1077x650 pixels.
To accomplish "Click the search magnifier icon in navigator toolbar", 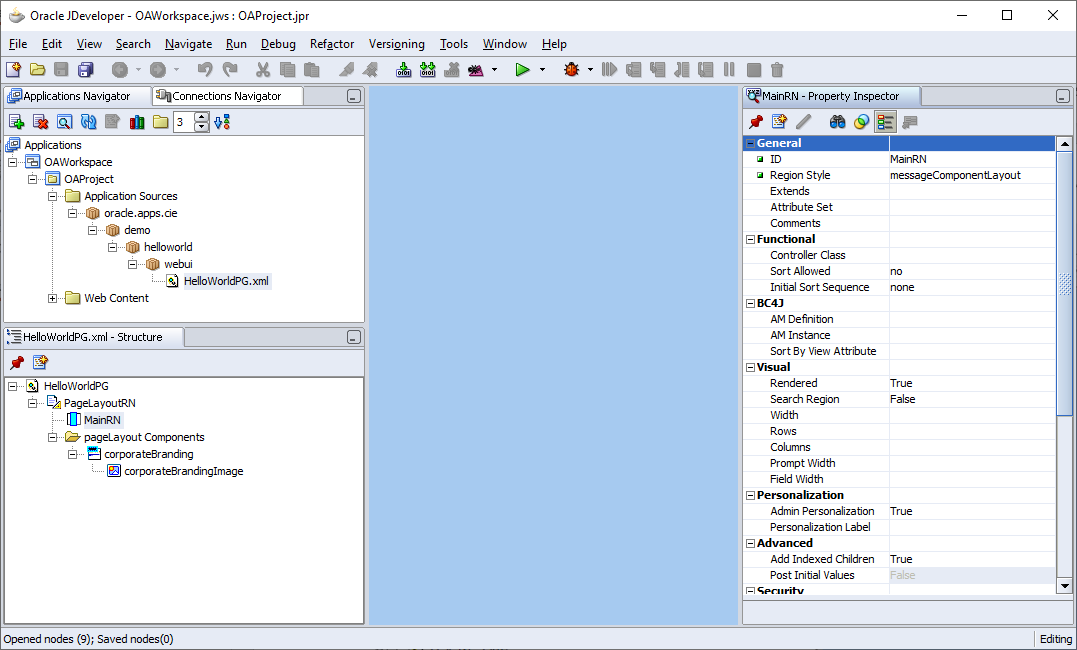I will [65, 122].
